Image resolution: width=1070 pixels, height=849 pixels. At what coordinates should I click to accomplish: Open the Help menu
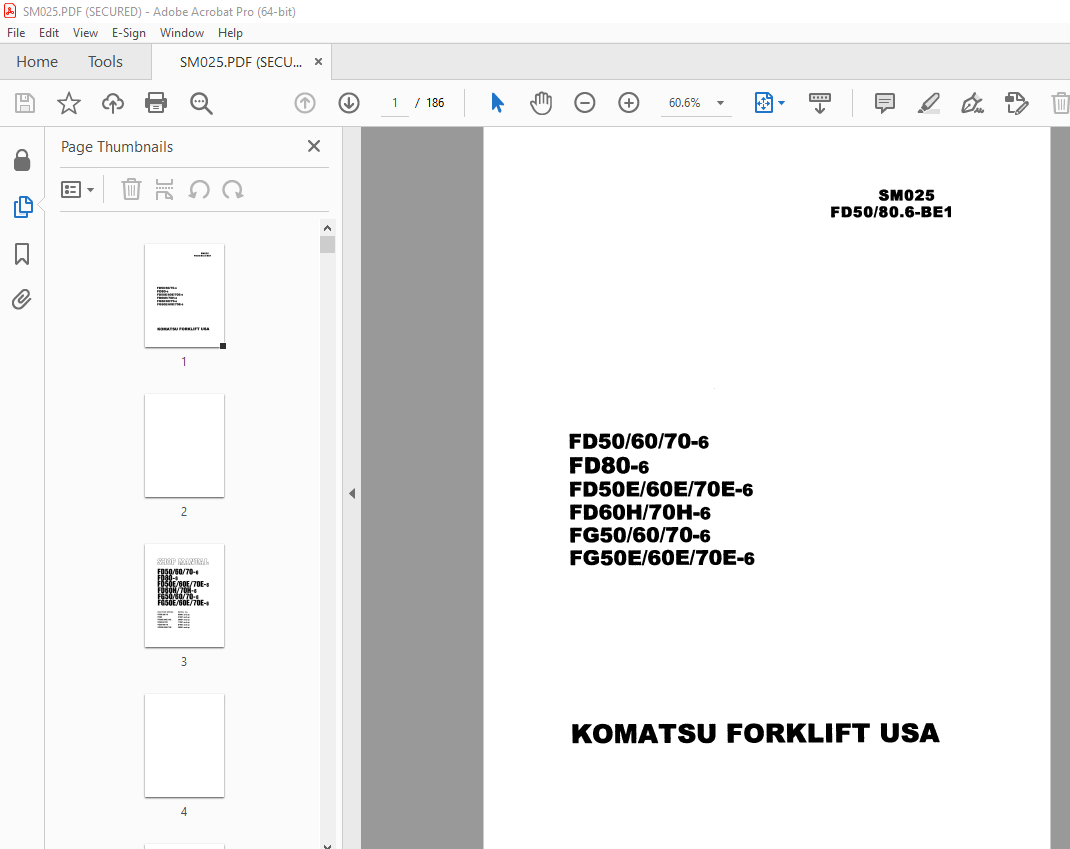point(230,33)
